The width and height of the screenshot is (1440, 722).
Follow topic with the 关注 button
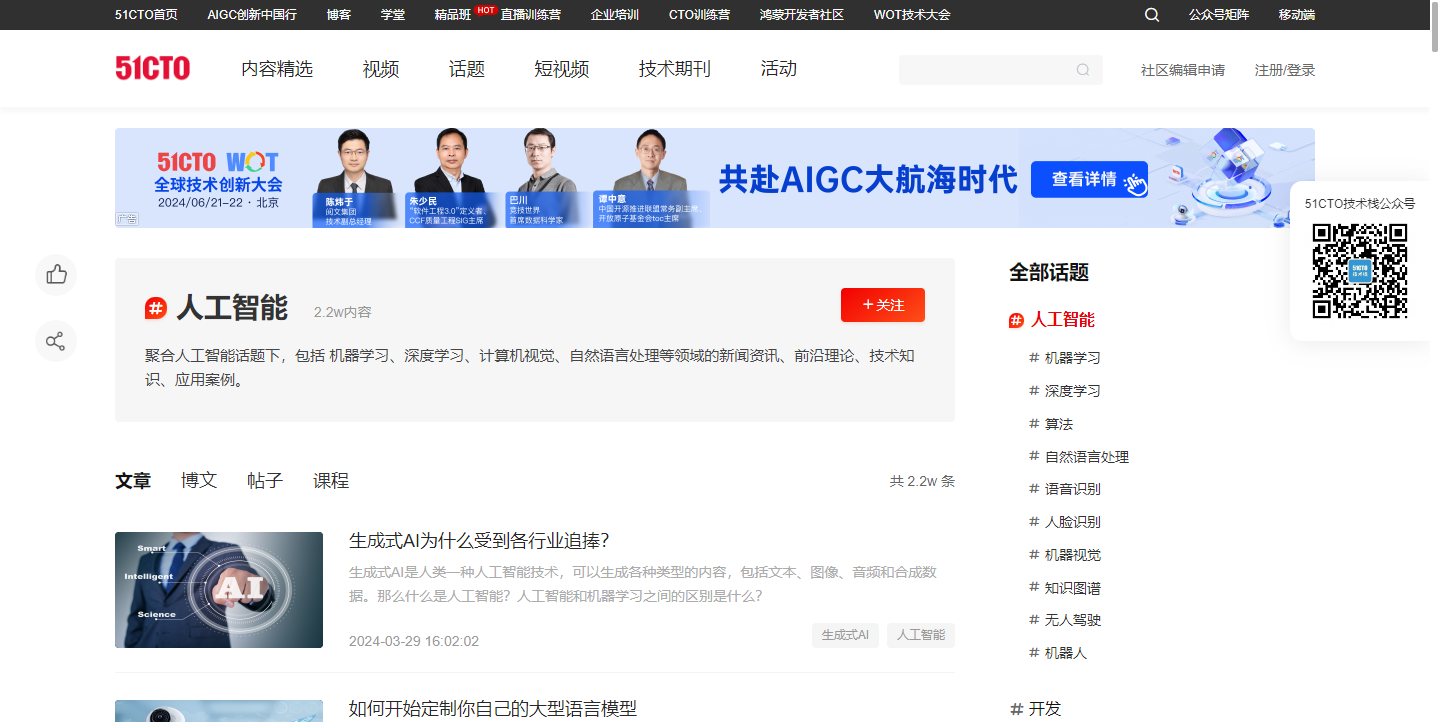pos(883,305)
